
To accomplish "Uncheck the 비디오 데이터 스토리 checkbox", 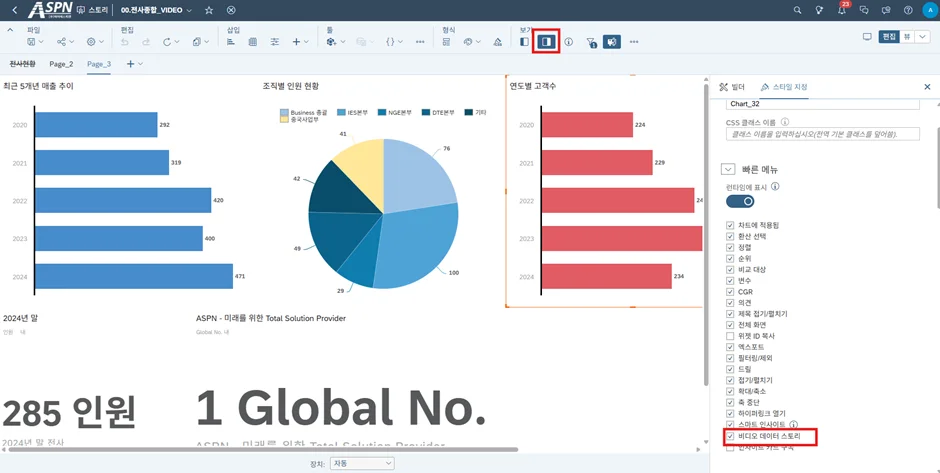I will pos(730,436).
